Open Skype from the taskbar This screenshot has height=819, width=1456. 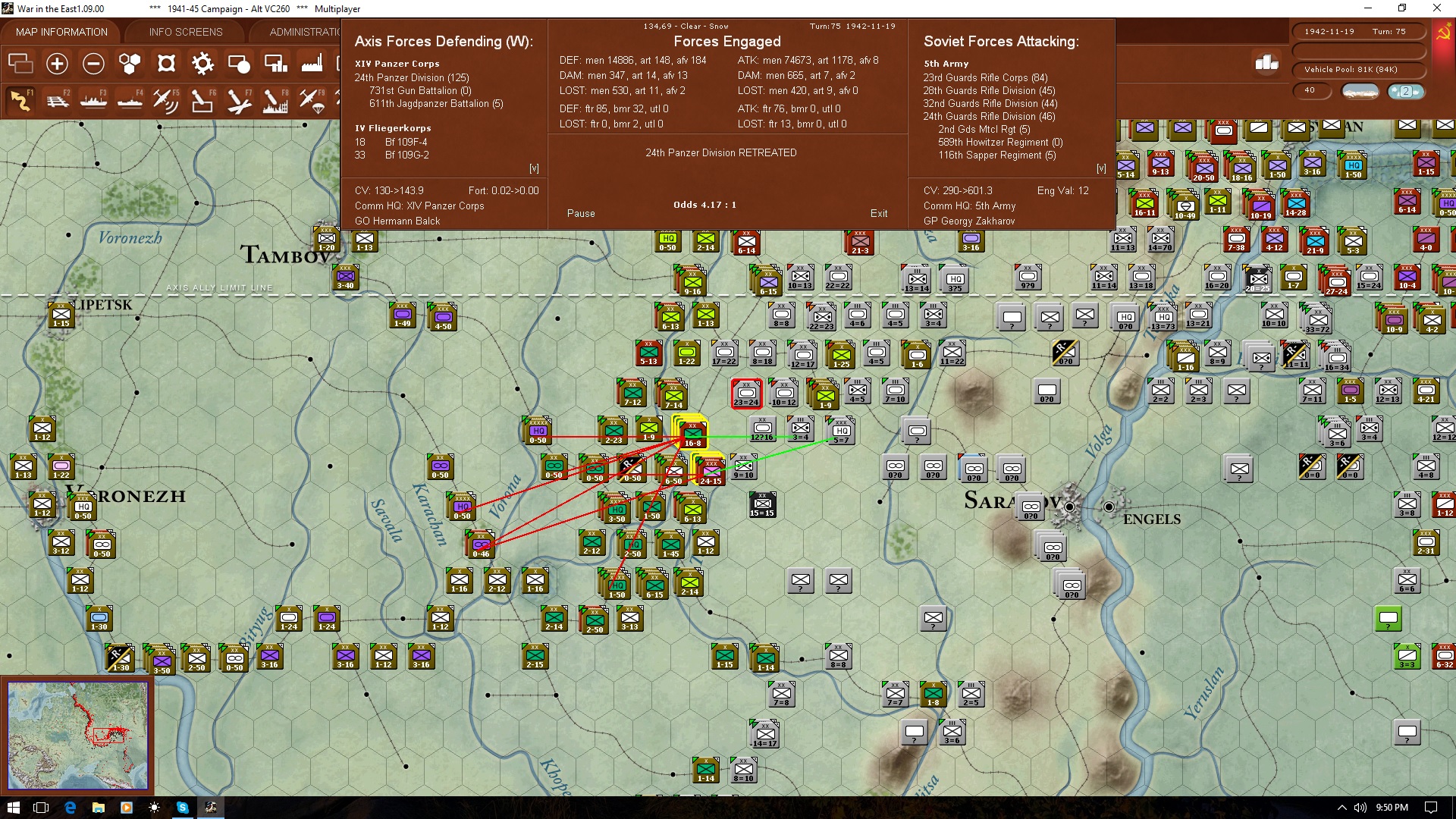(182, 808)
